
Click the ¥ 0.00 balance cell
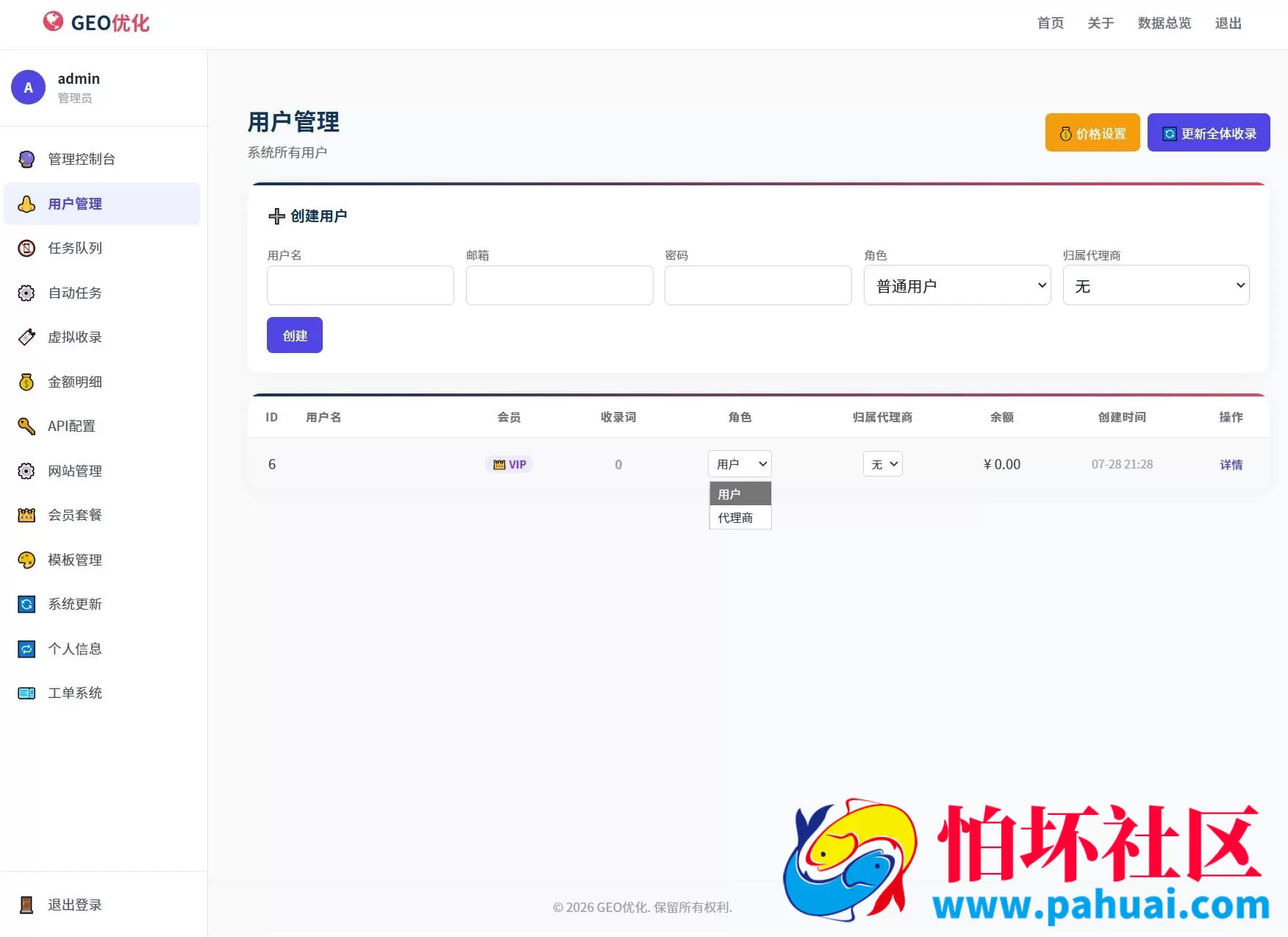coord(1002,465)
